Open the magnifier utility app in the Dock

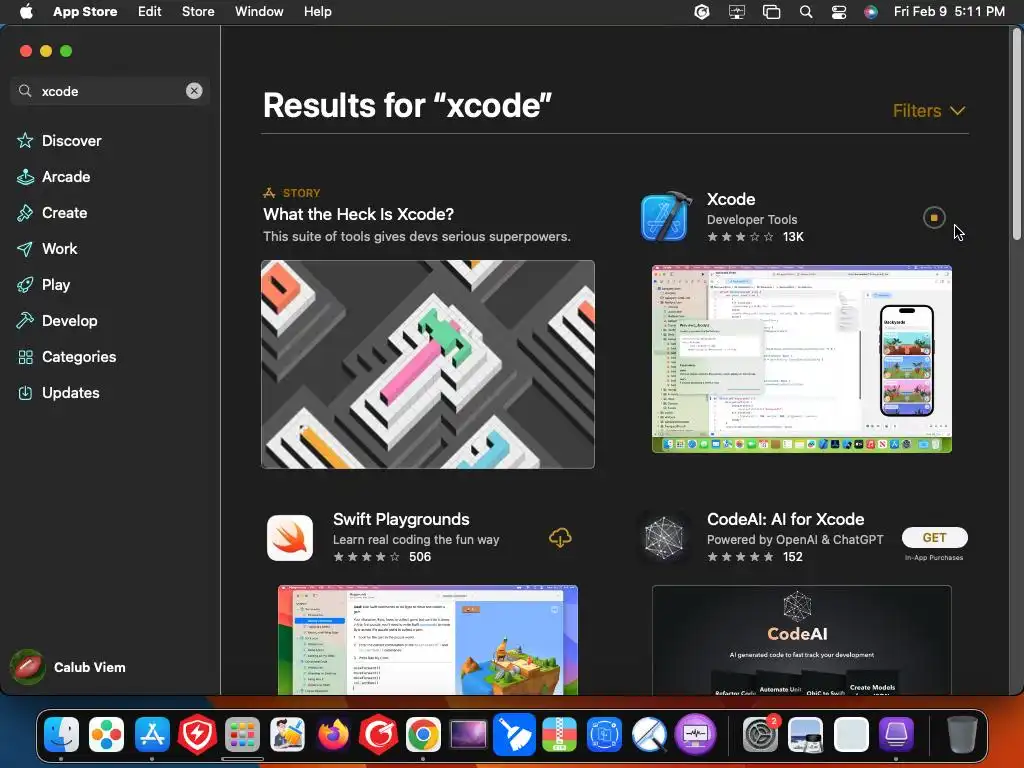coord(649,734)
